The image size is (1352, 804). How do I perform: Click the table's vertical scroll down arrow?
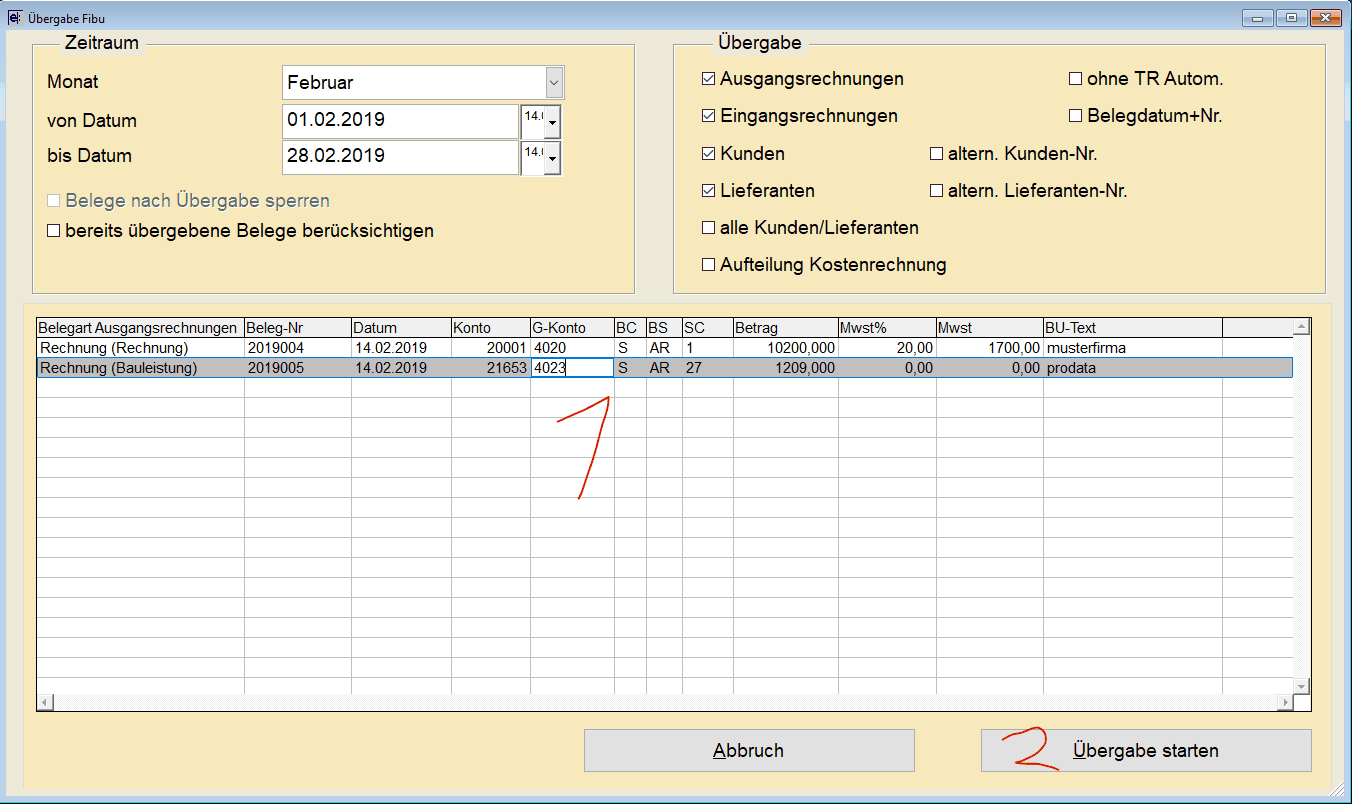(x=1301, y=686)
